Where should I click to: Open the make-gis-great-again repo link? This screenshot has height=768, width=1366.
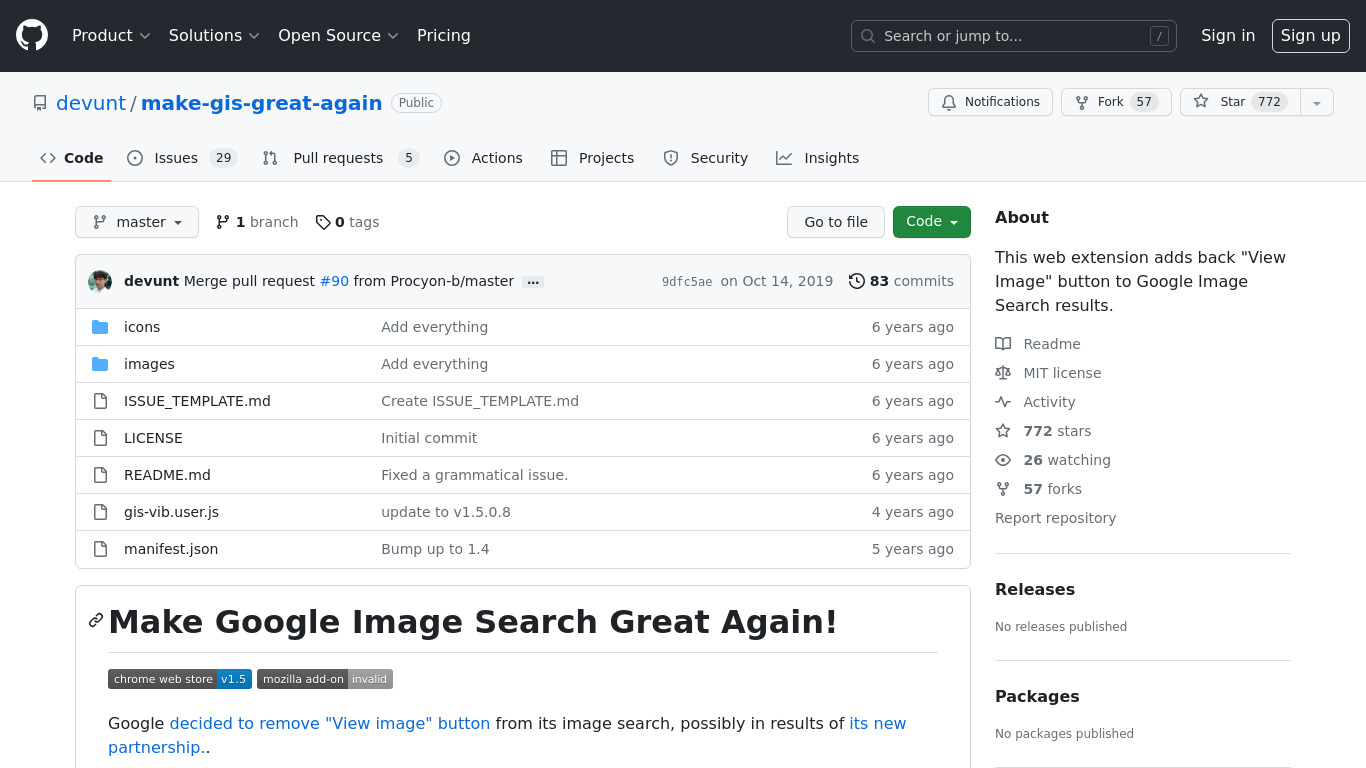(x=261, y=103)
